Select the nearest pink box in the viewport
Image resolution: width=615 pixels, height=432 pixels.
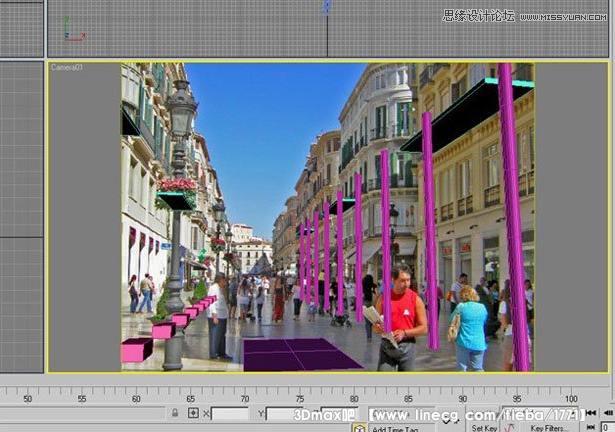tap(136, 350)
